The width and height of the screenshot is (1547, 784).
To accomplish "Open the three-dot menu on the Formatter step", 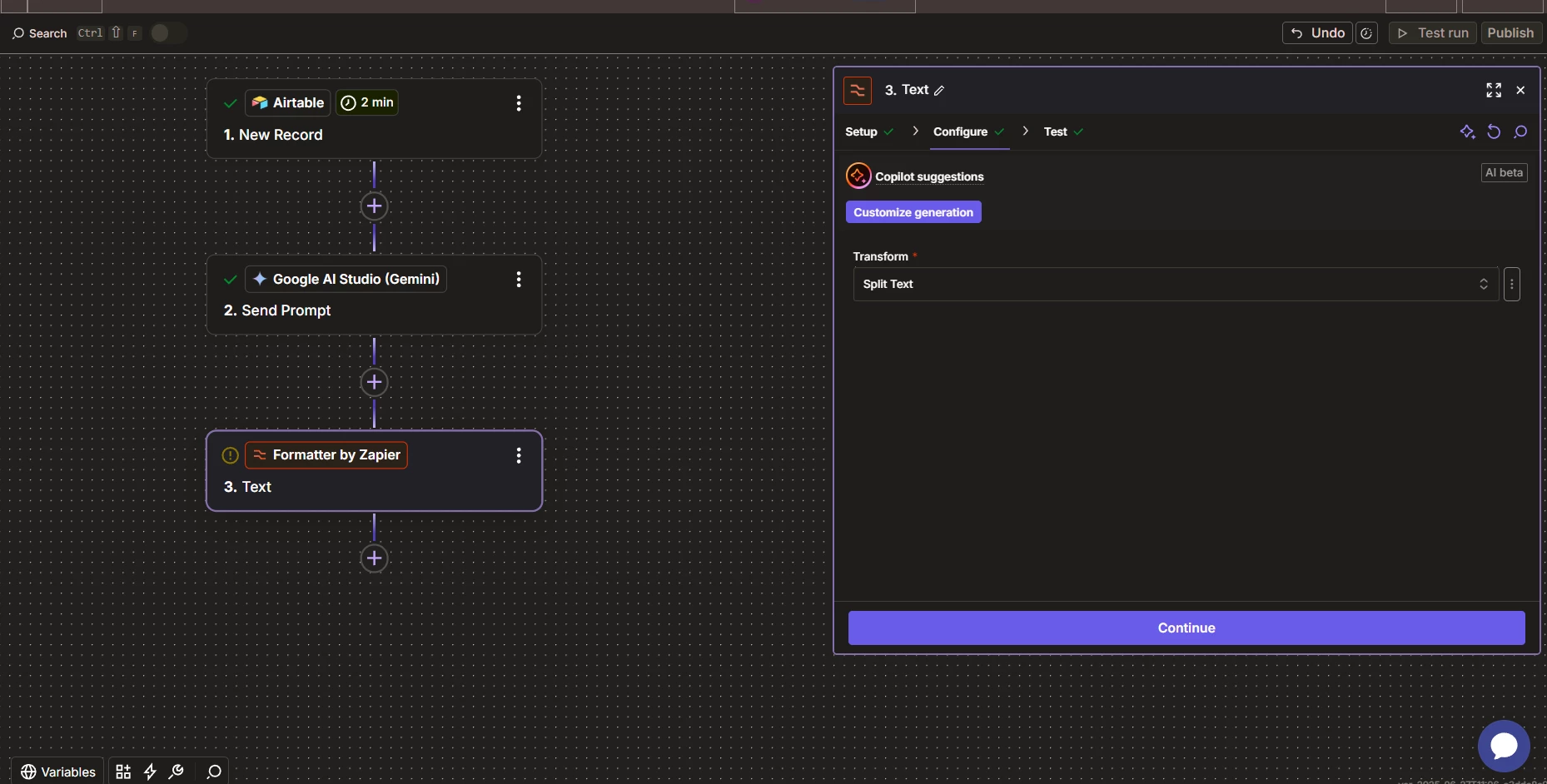I will click(x=519, y=455).
